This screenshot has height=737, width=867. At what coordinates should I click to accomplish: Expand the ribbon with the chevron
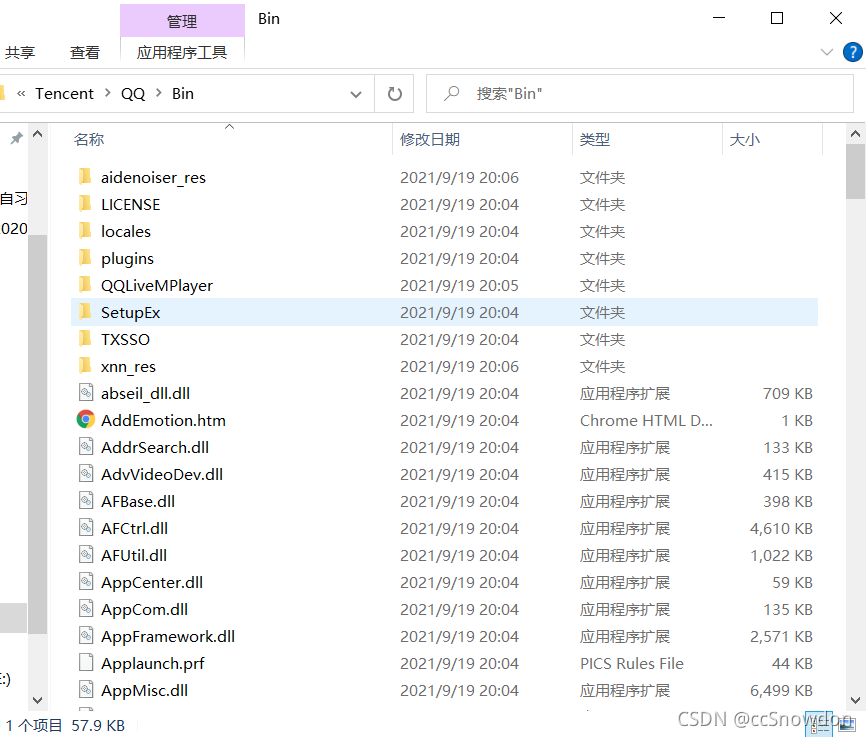[x=827, y=53]
